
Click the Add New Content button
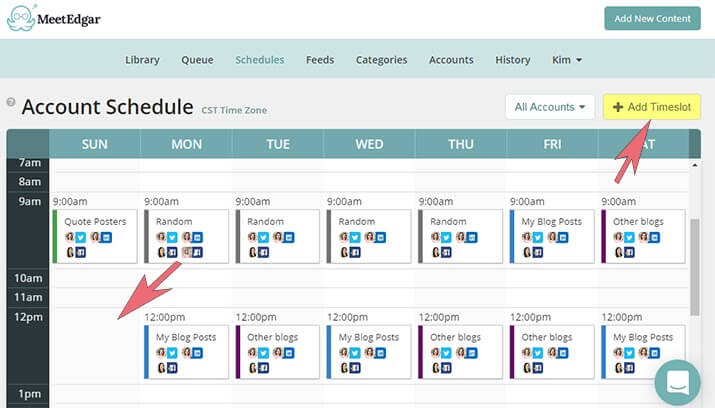[652, 18]
